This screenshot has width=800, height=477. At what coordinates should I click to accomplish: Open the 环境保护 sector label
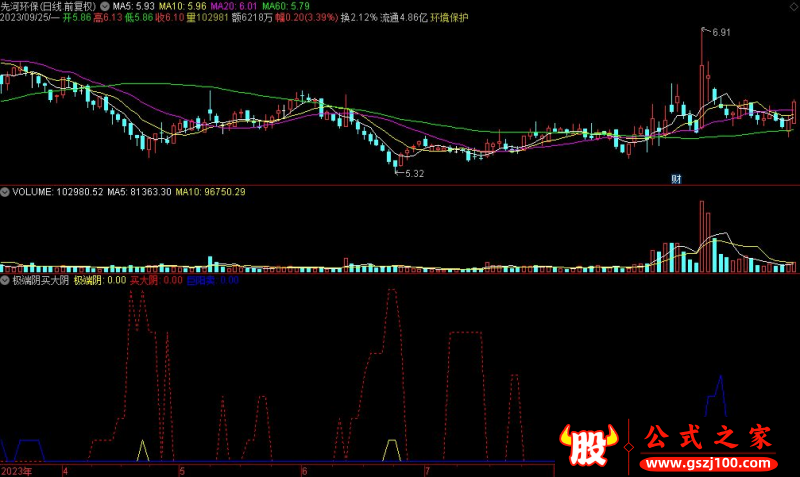coord(449,18)
